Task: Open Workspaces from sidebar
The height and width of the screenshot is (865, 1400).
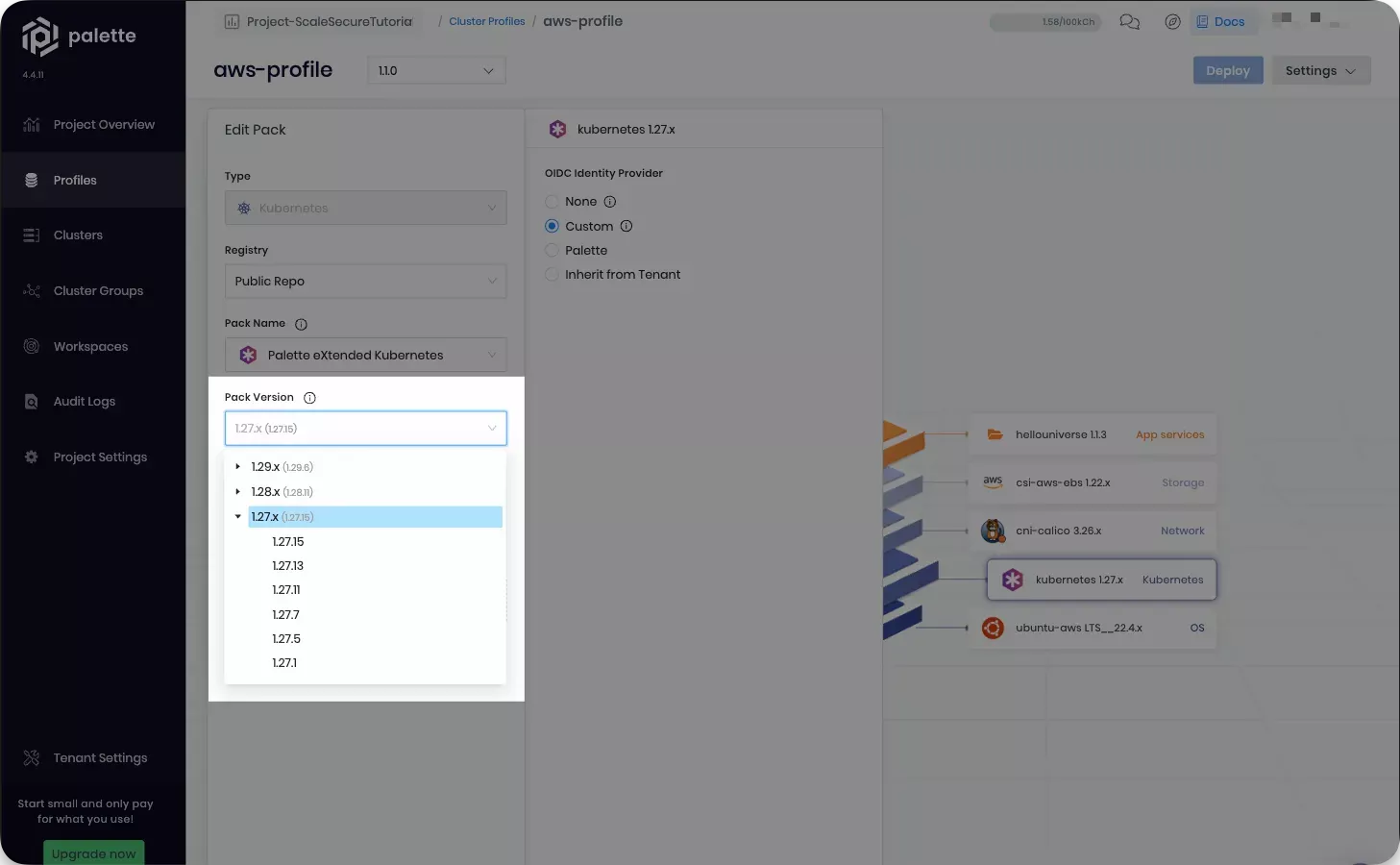Action: [92, 346]
